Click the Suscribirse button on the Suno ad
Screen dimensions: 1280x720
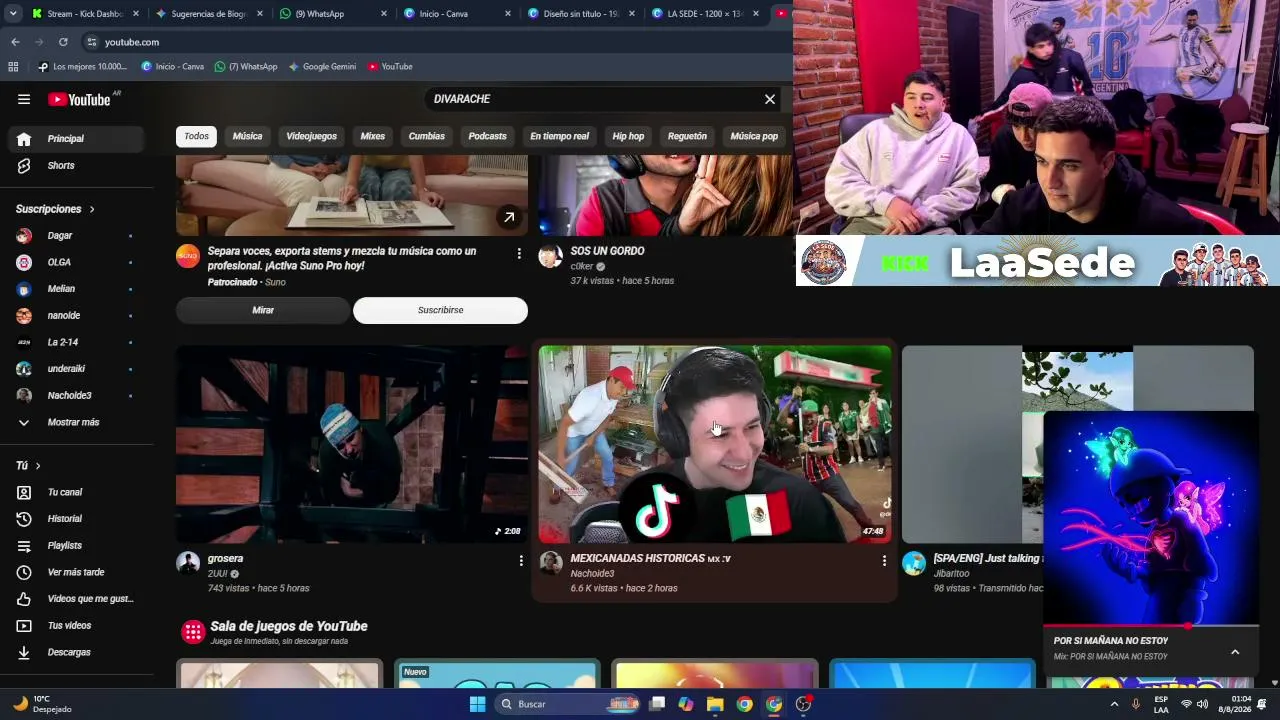click(x=441, y=310)
